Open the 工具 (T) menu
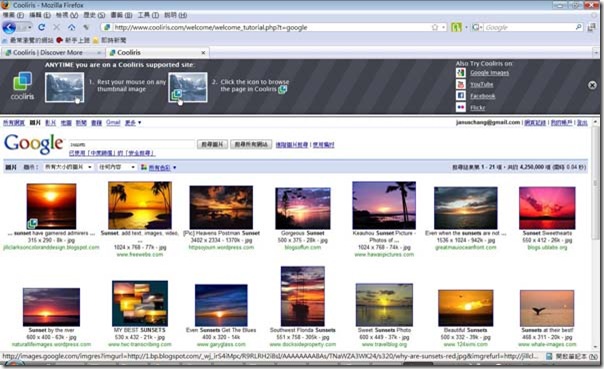The width and height of the screenshot is (604, 369). click(148, 15)
